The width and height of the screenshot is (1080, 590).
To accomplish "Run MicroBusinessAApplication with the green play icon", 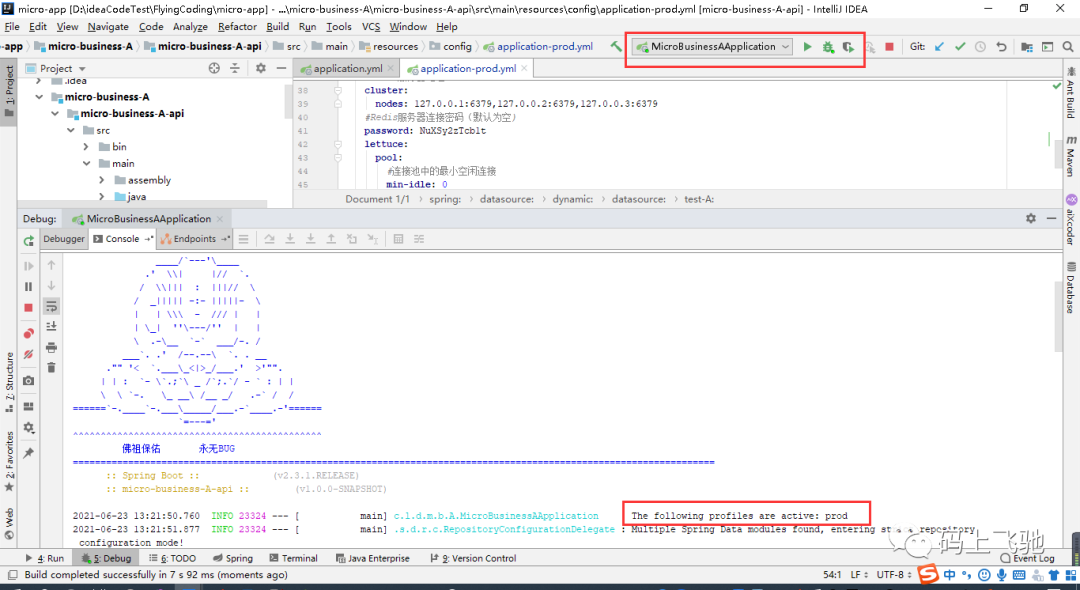I will click(807, 47).
